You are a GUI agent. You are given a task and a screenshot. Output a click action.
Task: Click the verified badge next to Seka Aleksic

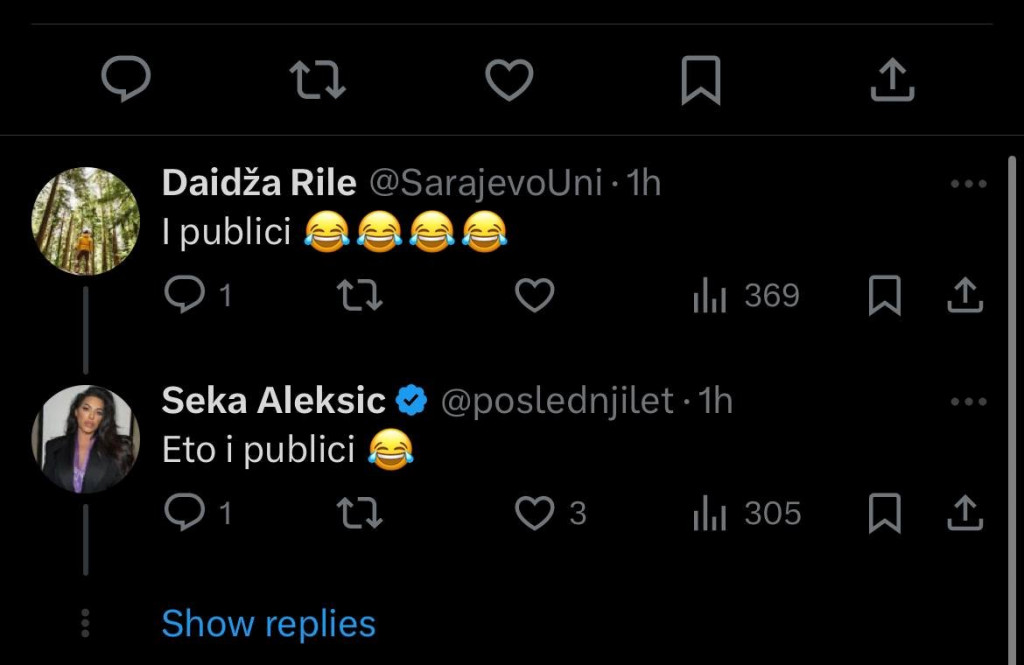[x=410, y=399]
